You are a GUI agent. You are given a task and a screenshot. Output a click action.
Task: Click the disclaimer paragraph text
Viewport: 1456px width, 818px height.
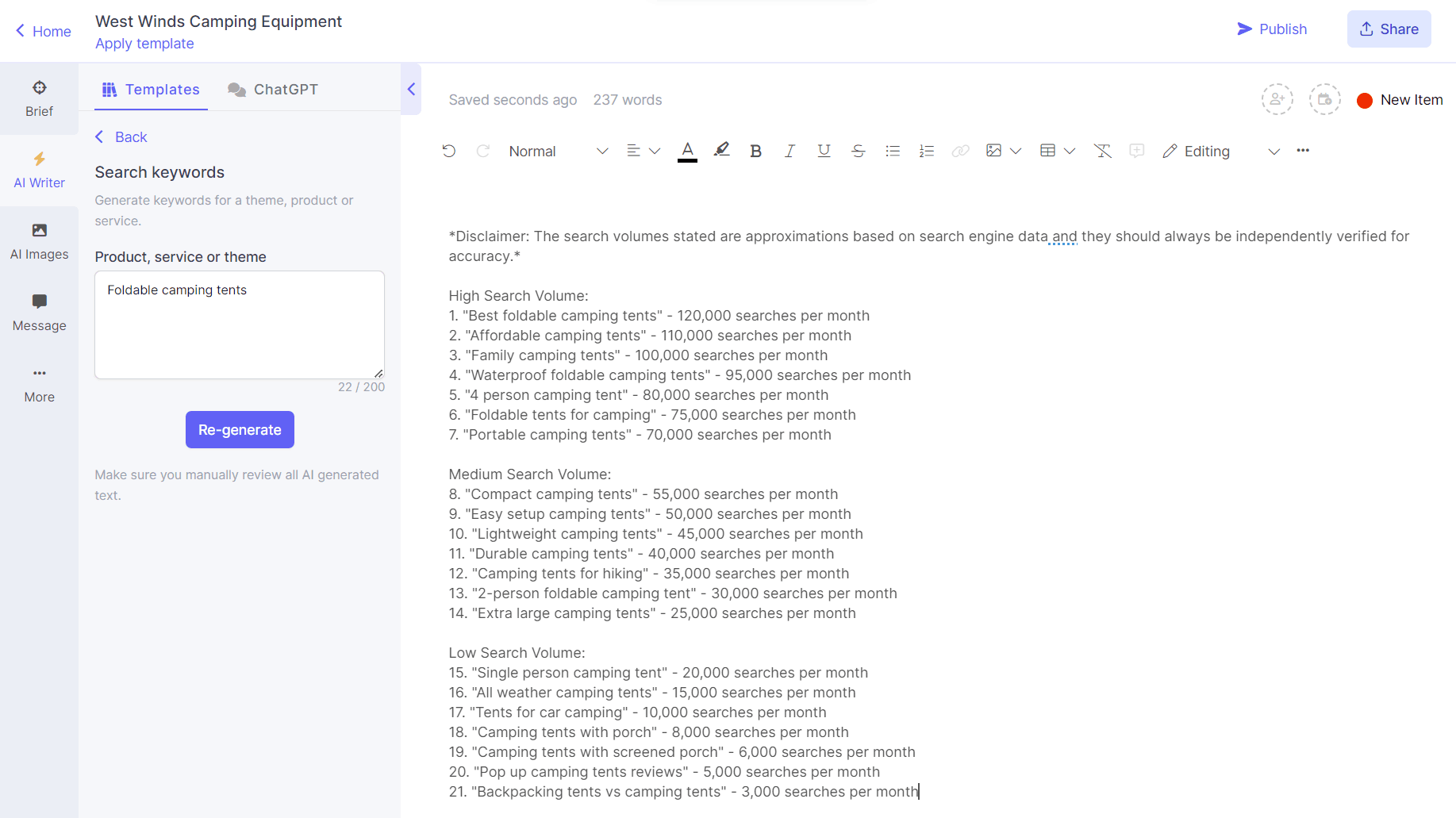[928, 246]
